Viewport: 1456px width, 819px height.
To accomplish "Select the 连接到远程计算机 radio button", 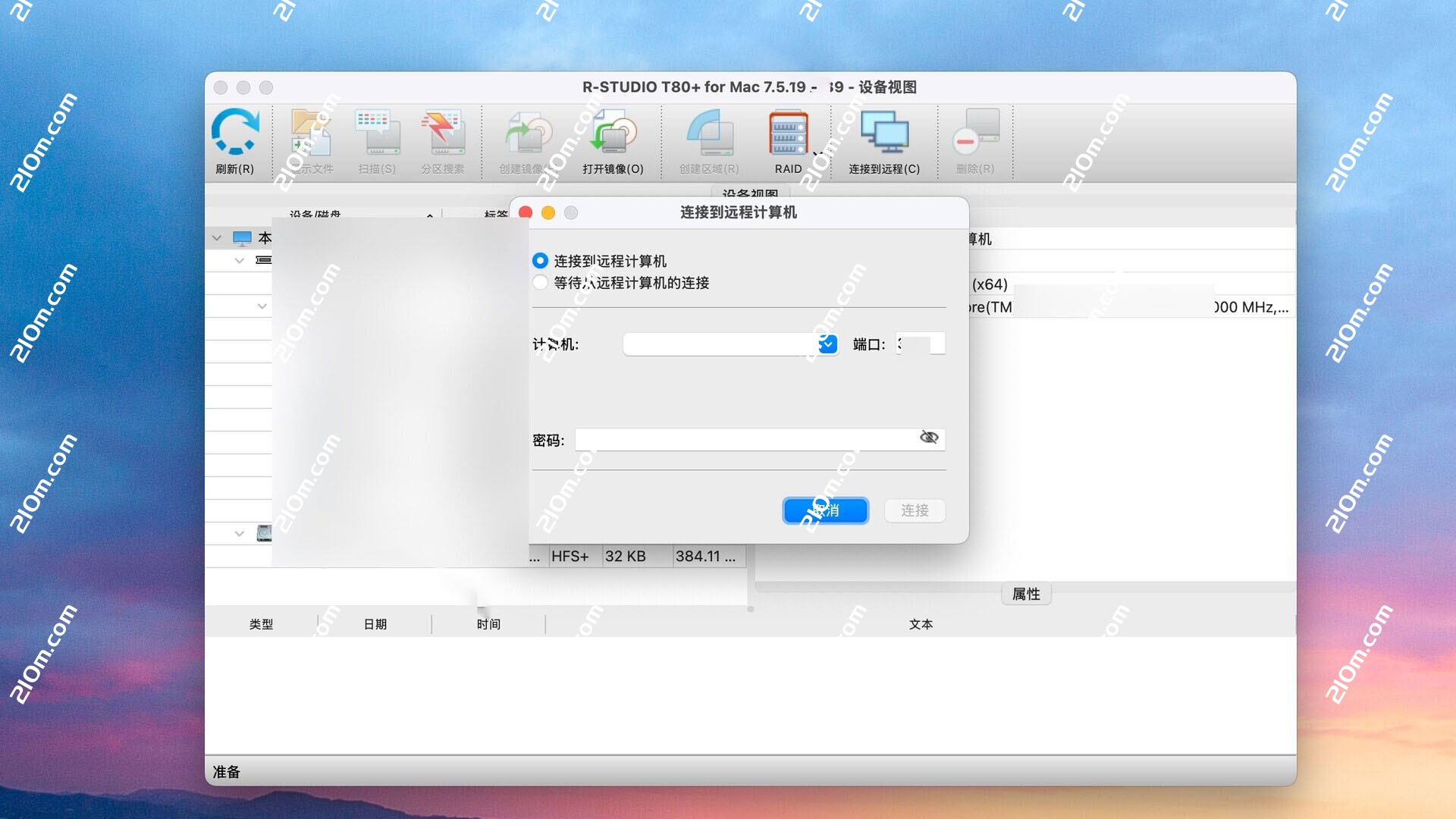I will point(540,260).
